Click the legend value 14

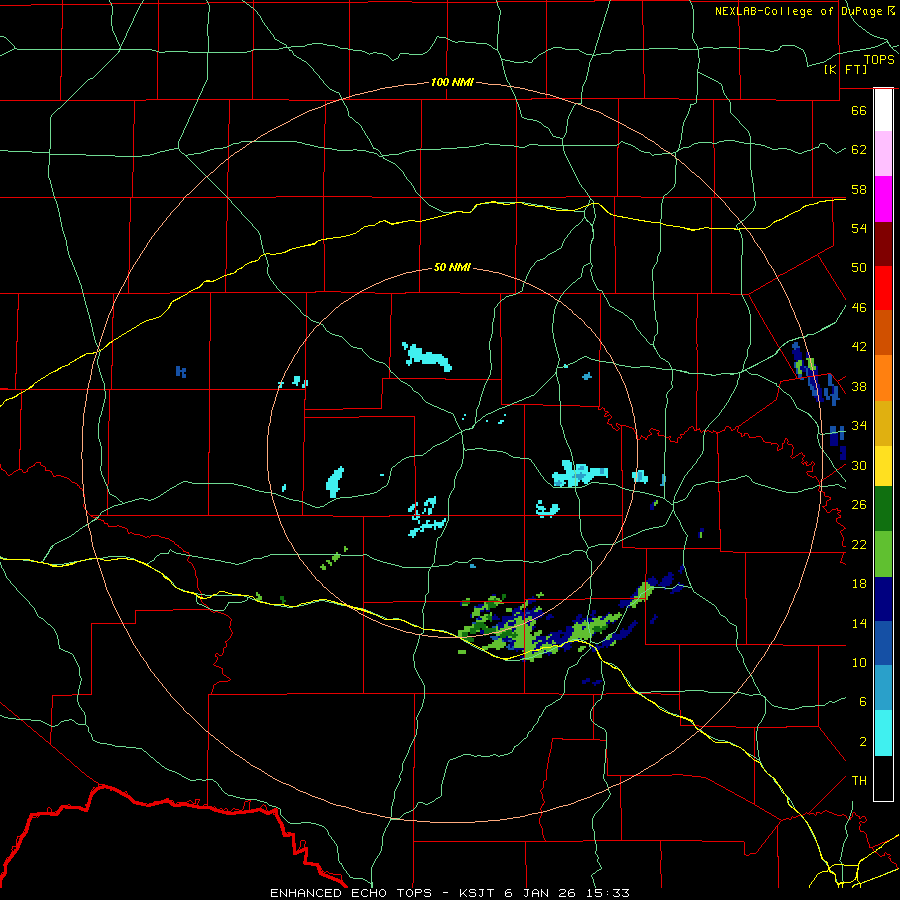point(859,623)
